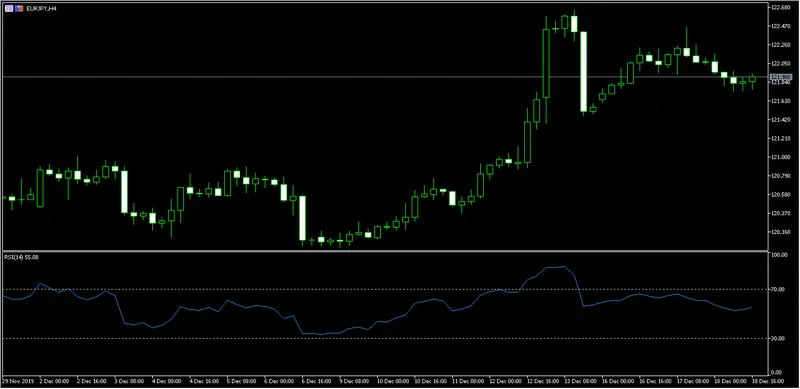Image resolution: width=800 pixels, height=389 pixels.
Task: Select the large white candle on 6 Dec 16:00
Action: coord(303,218)
